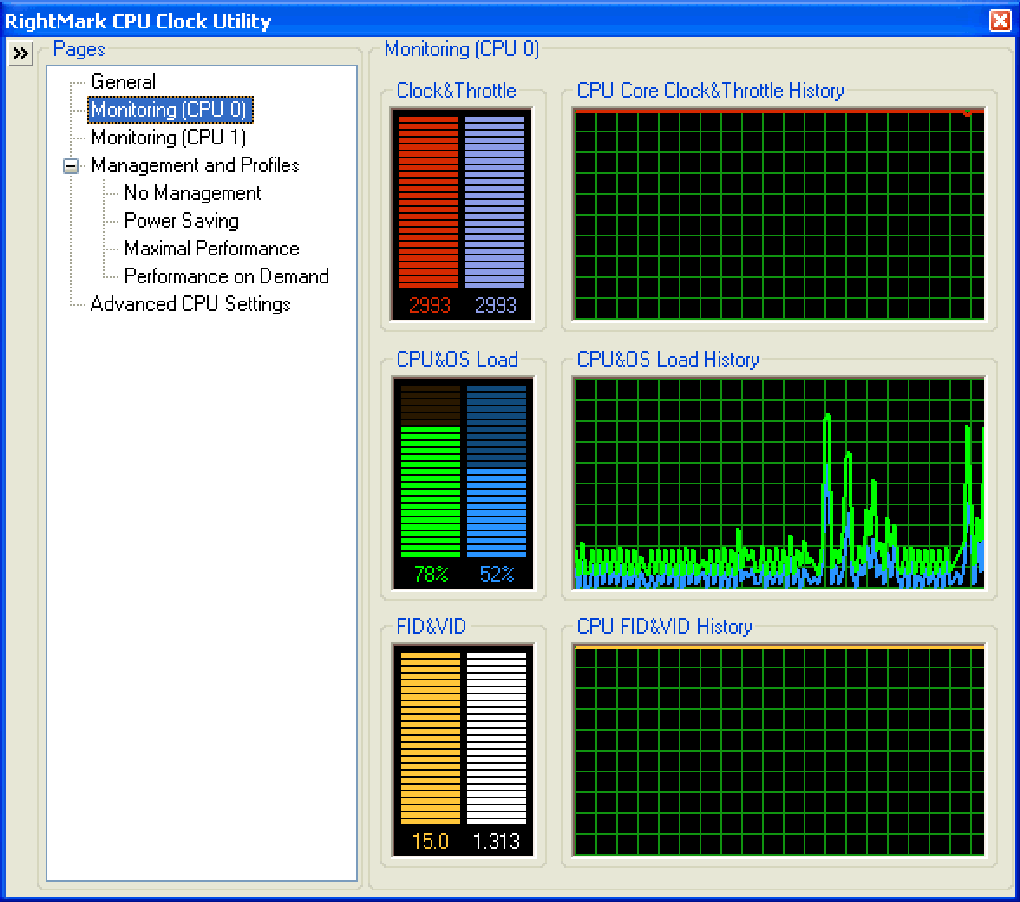Collapse the Management and Profiles branch

pos(70,165)
